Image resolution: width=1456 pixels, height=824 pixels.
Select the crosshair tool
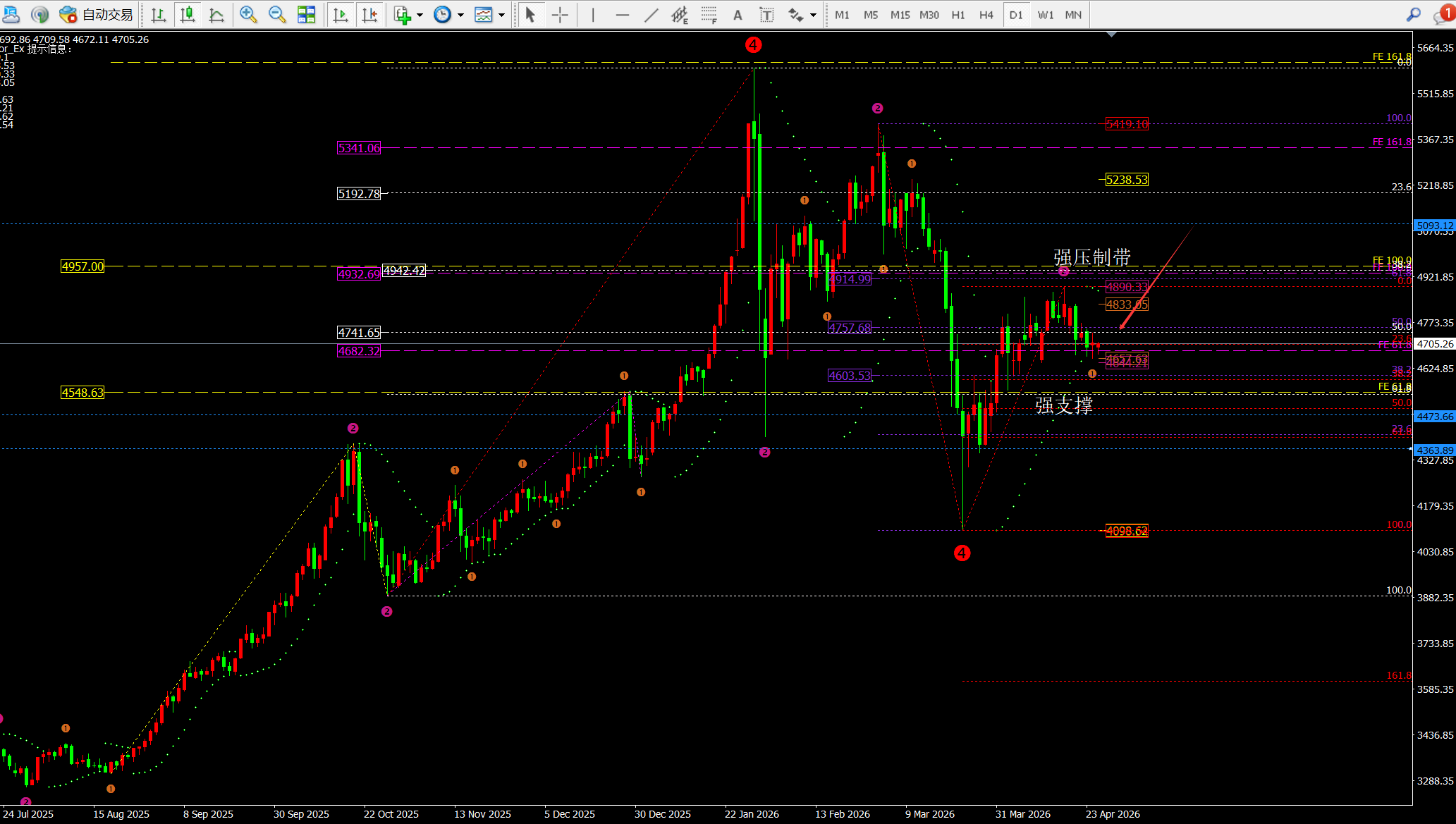coord(560,15)
